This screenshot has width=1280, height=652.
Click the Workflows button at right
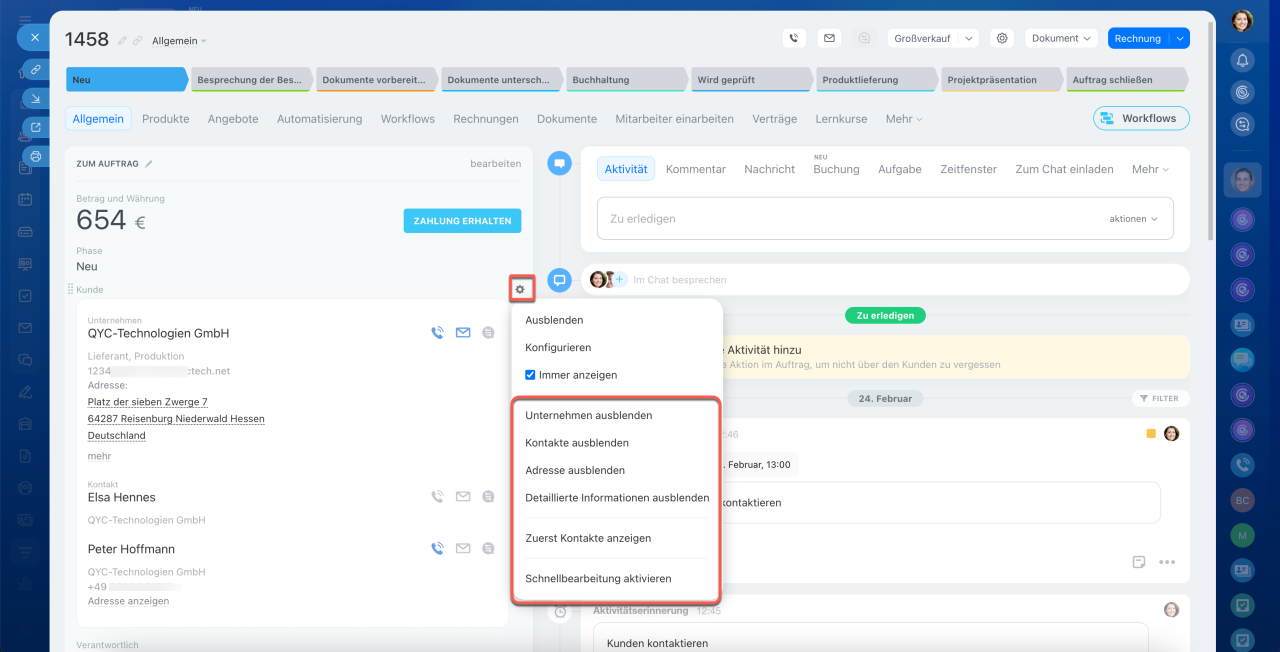(1141, 118)
